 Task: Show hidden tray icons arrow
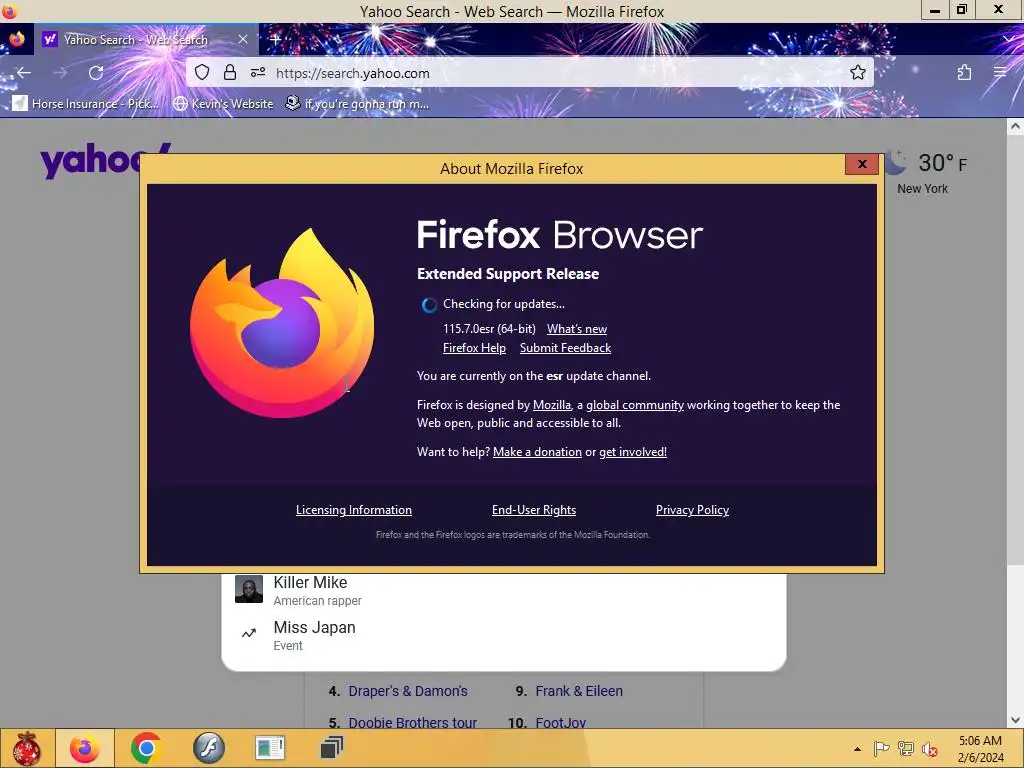(x=857, y=749)
